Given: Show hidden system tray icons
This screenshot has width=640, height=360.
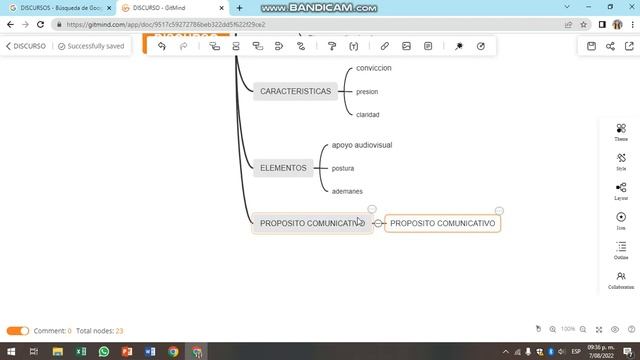Looking at the screenshot, I should [506, 351].
